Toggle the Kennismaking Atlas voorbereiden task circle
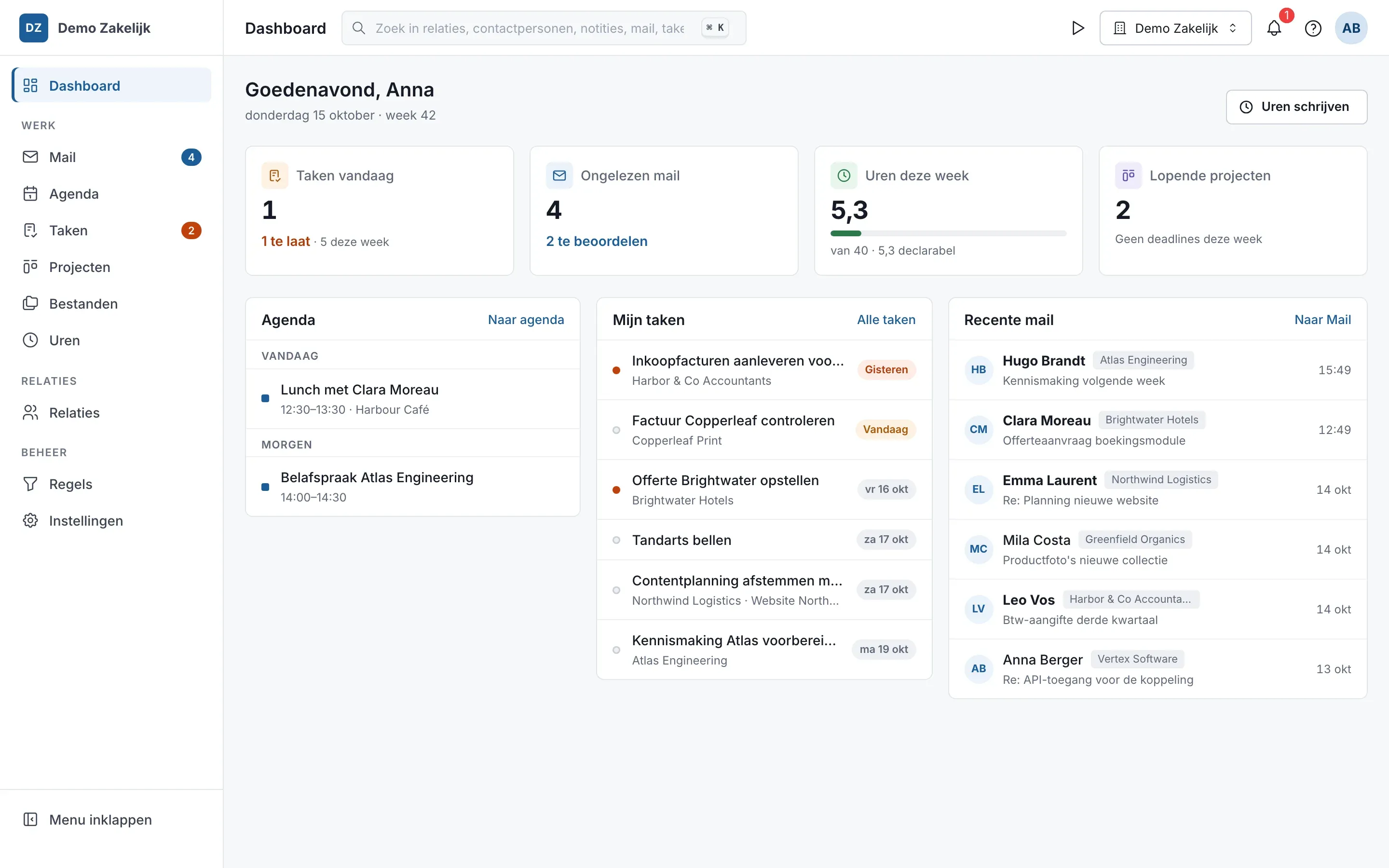Viewport: 1389px width, 868px height. point(616,650)
